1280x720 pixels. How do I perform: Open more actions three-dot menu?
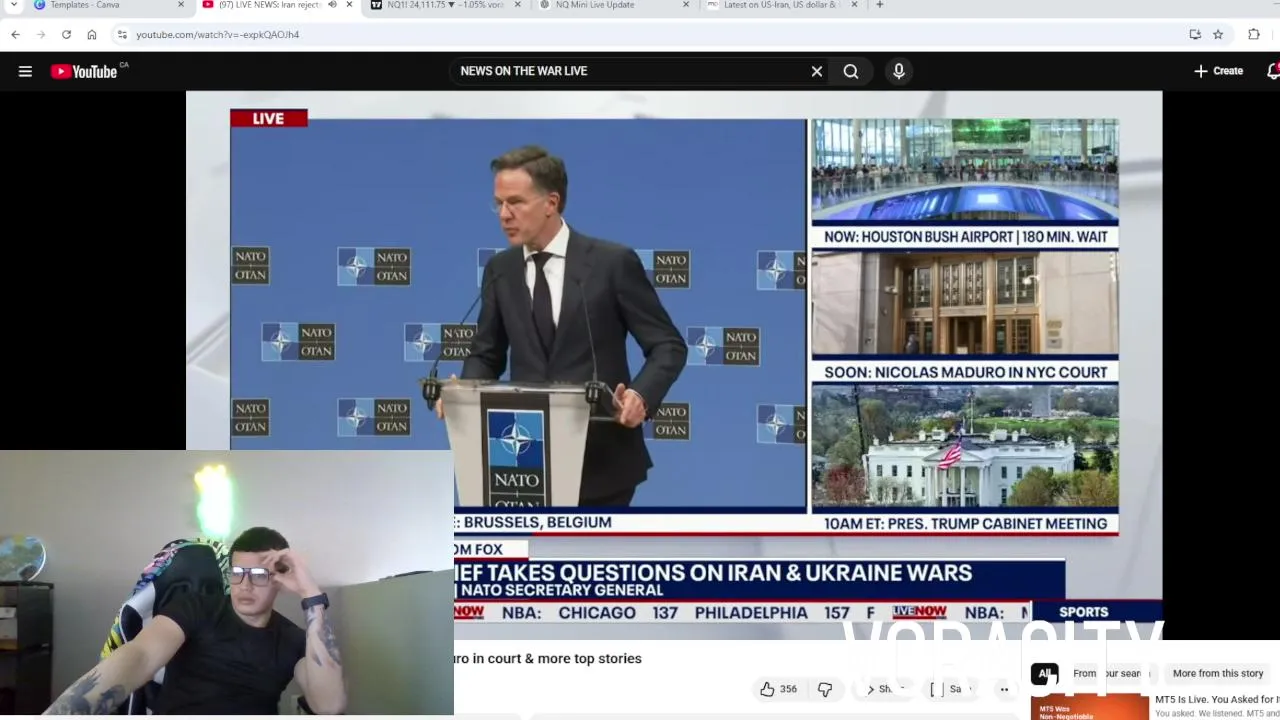[1004, 689]
